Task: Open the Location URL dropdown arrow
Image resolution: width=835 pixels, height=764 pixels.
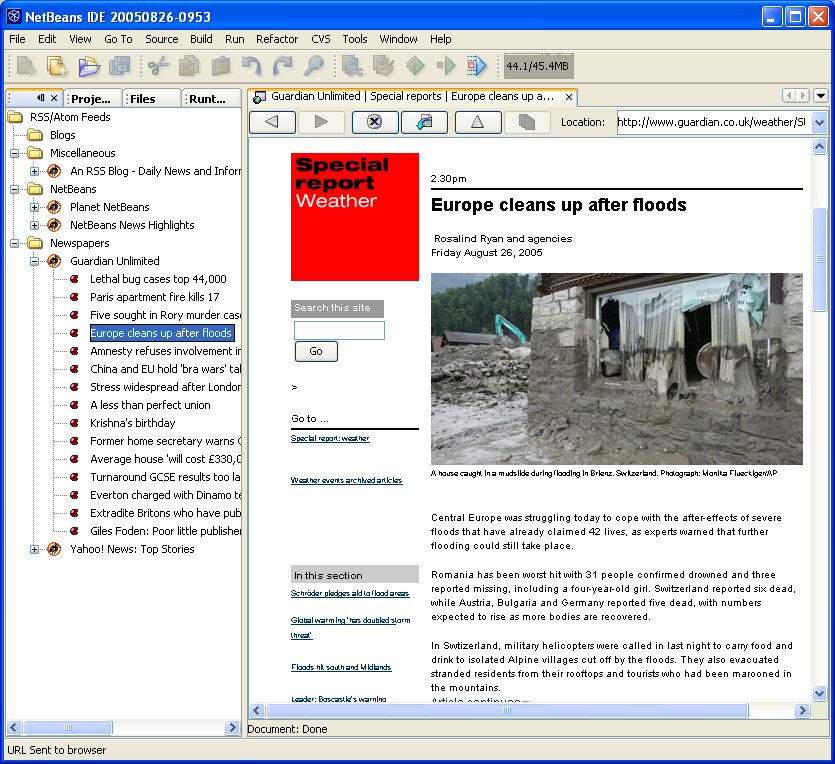Action: coord(819,122)
